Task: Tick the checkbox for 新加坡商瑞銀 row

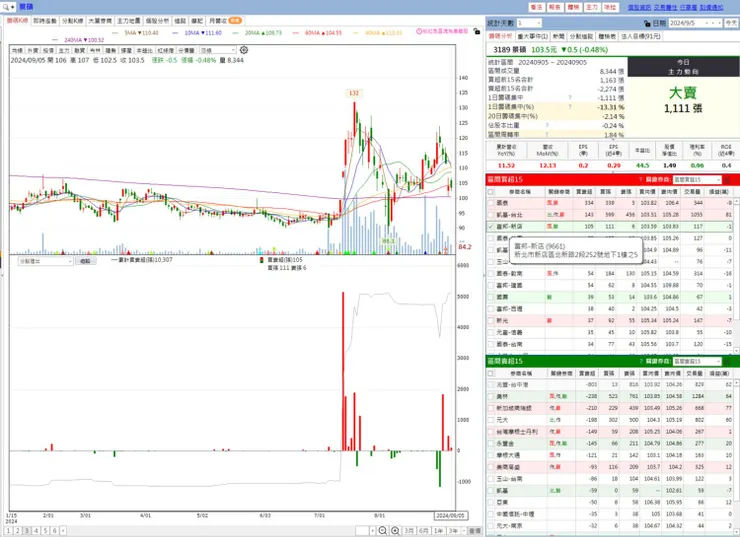Action: point(491,408)
